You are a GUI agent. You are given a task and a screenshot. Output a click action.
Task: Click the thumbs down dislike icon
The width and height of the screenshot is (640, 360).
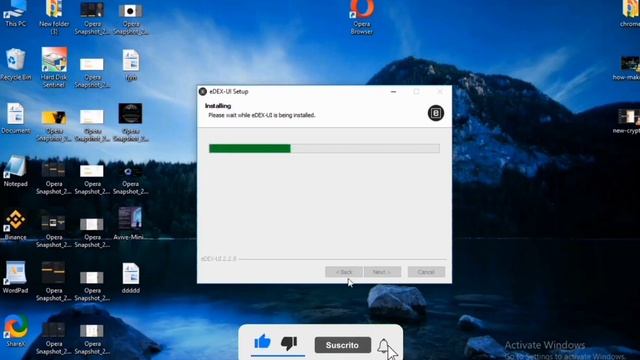pyautogui.click(x=289, y=343)
